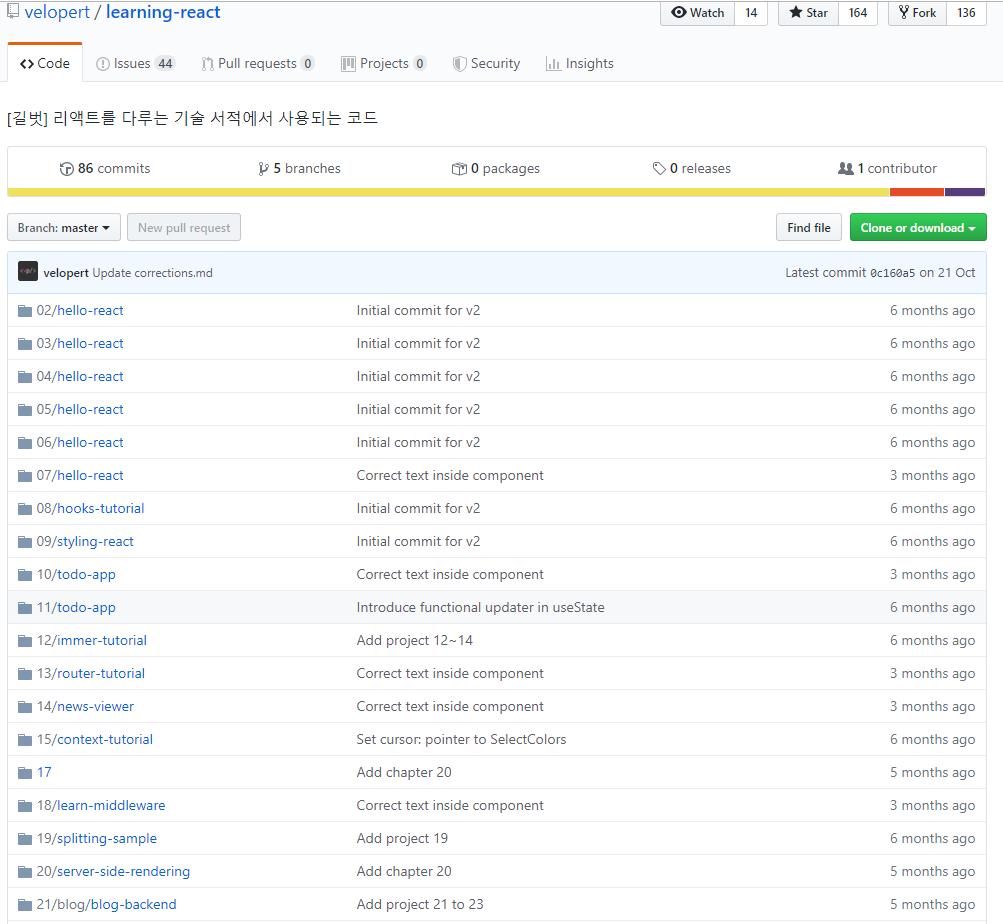
Task: Click folder icon of 02/hello-react row
Action: (x=25, y=311)
